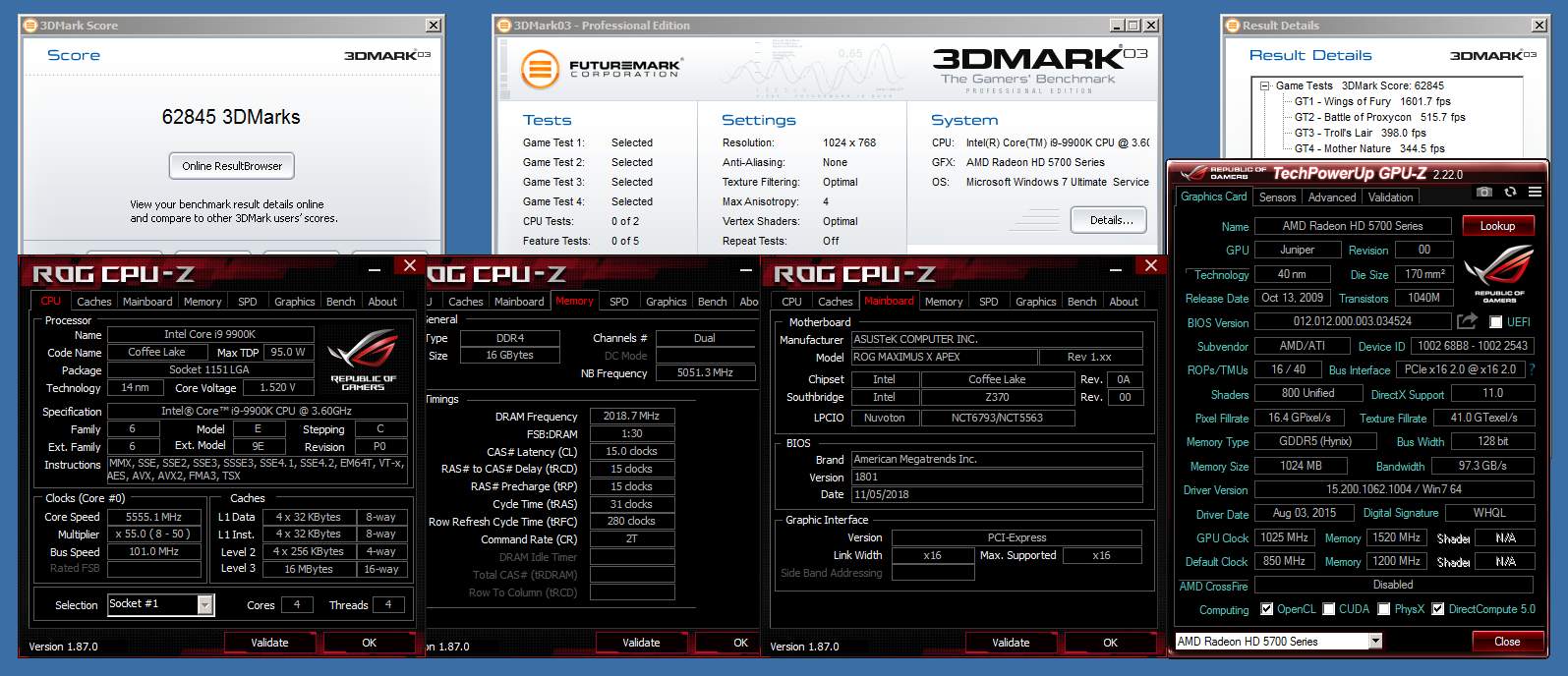Viewport: 1568px width, 676px height.
Task: Click the DRAM Frequency value 2018.7 MHz
Action: (x=632, y=417)
